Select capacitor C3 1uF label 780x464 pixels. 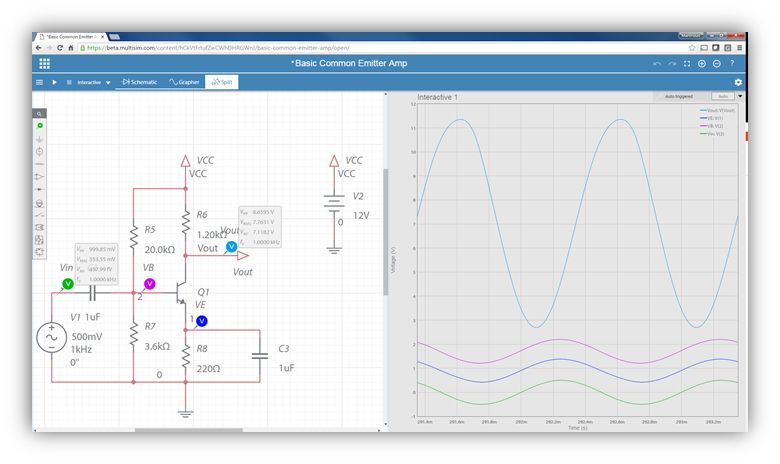click(287, 368)
